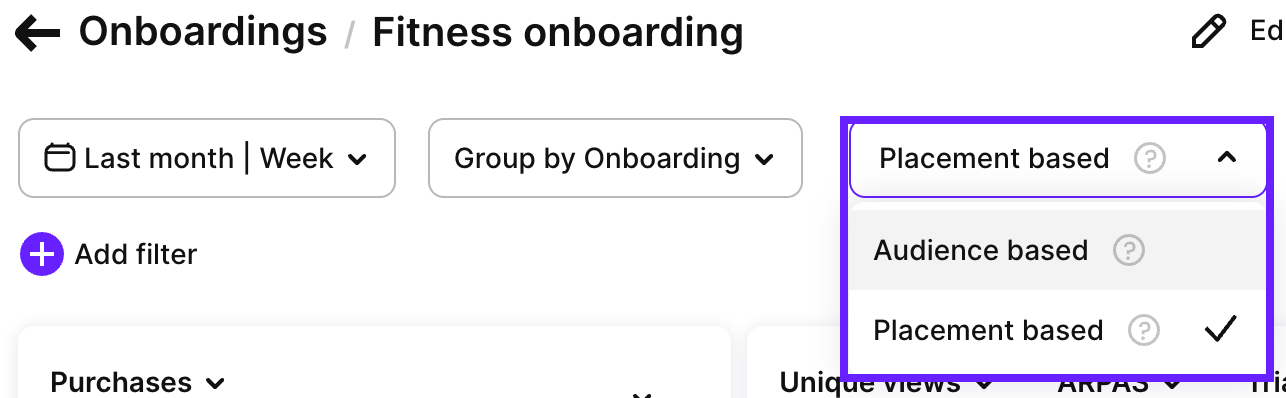Select the Placement based menu option
1286x398 pixels.
coord(1059,330)
